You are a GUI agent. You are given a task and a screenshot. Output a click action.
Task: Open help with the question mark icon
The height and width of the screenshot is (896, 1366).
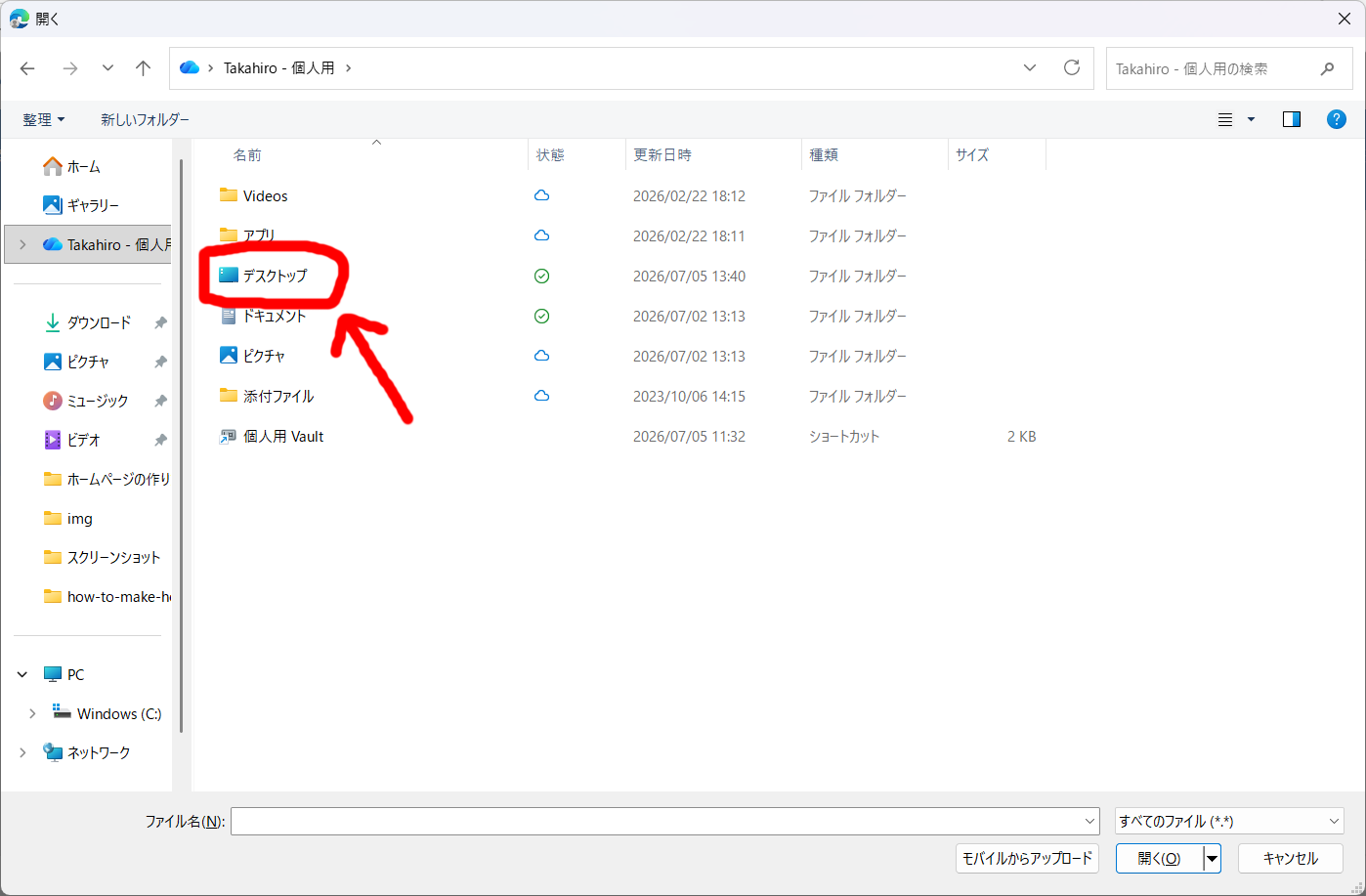pyautogui.click(x=1337, y=119)
